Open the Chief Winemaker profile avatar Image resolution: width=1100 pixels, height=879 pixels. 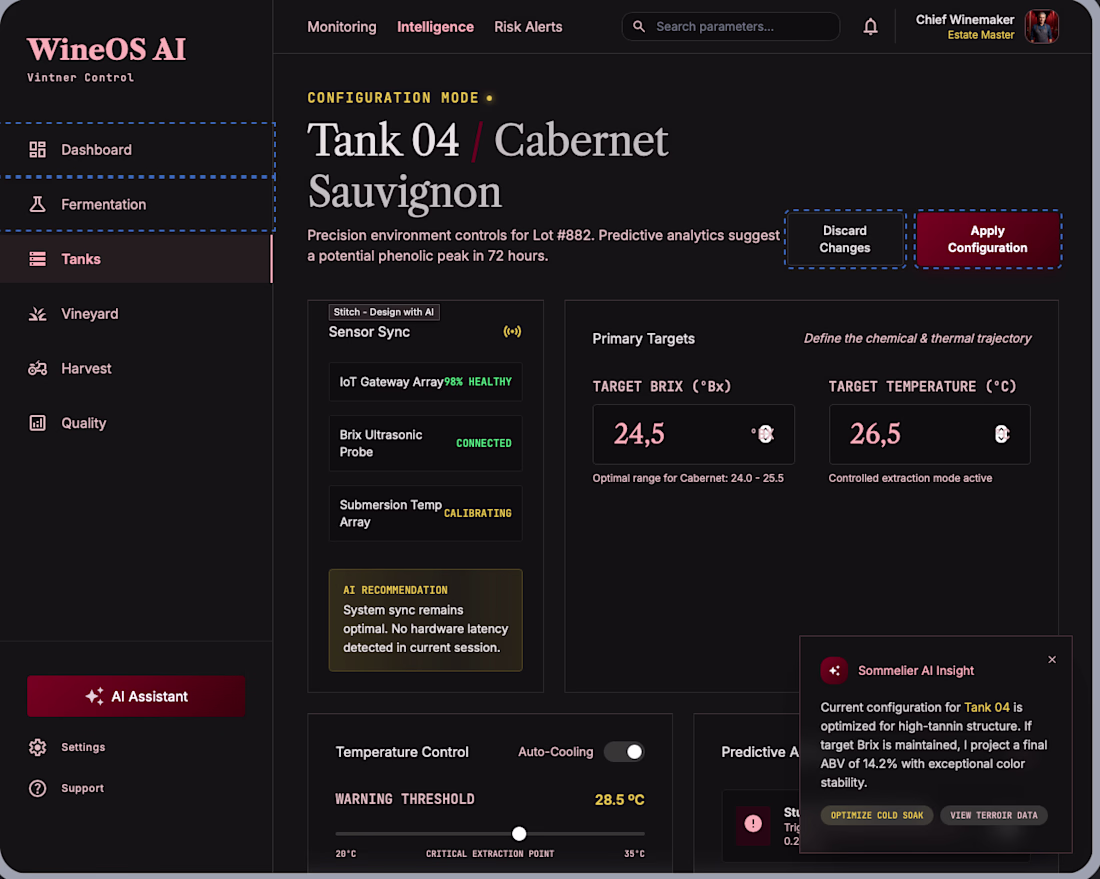pyautogui.click(x=1041, y=27)
